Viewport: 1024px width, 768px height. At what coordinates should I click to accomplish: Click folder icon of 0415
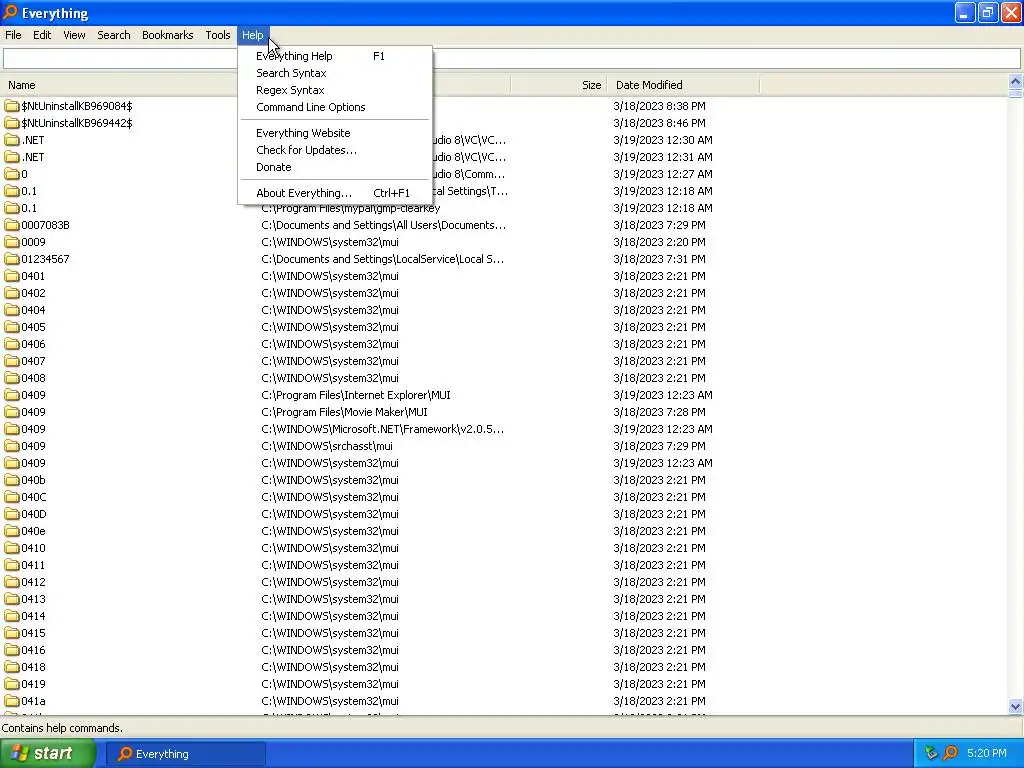tap(12, 633)
